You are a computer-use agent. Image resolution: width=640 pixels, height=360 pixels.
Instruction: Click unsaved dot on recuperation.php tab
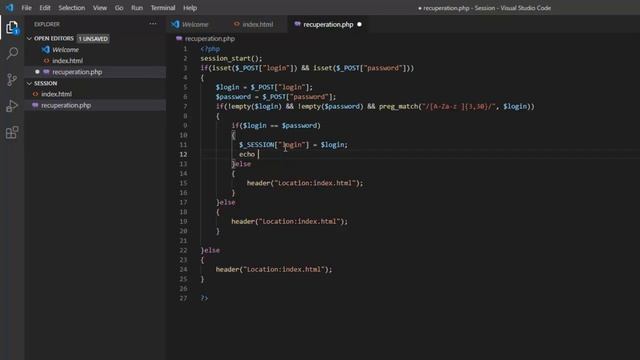pos(359,24)
